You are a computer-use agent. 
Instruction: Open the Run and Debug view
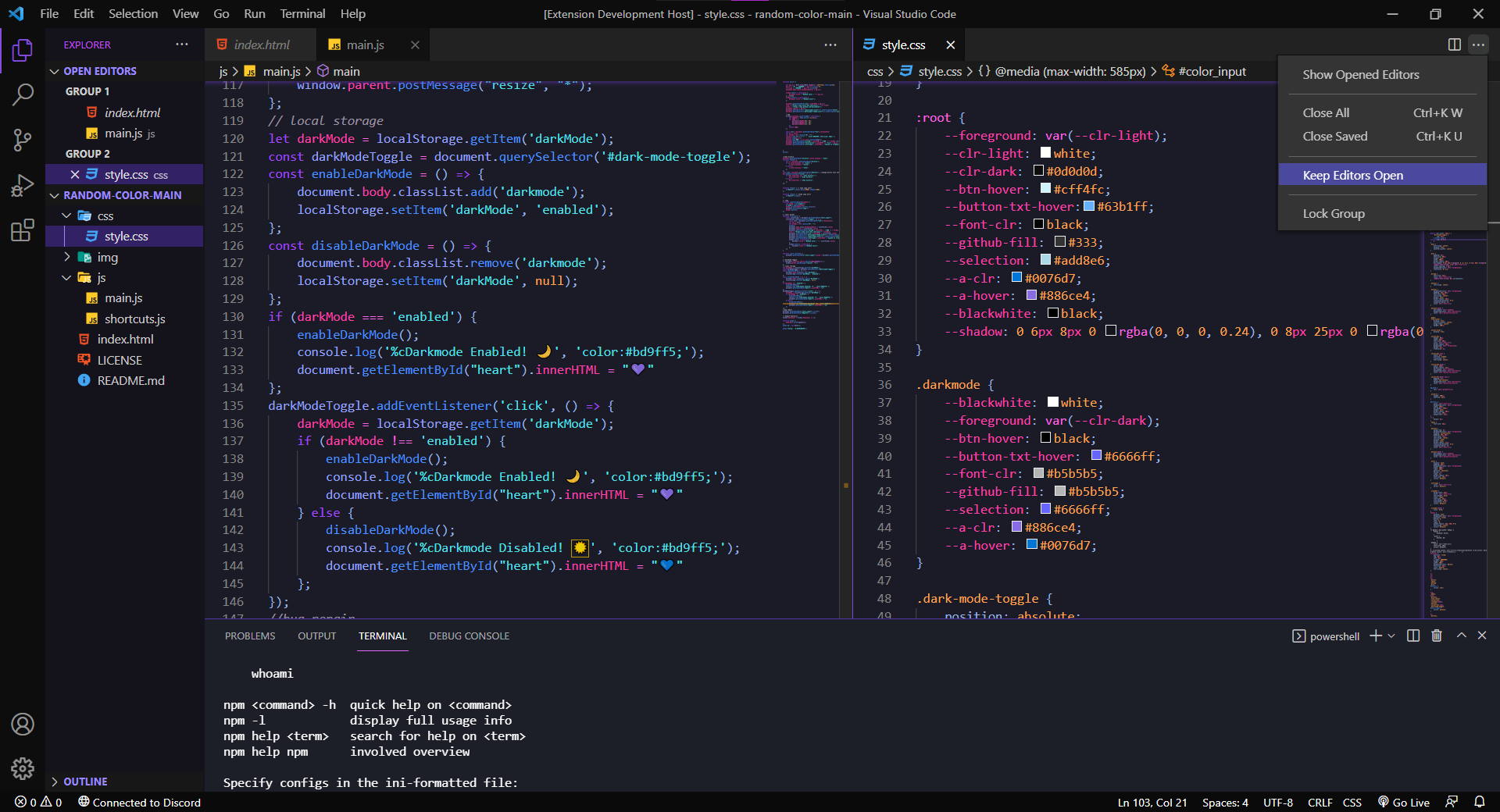coord(23,184)
